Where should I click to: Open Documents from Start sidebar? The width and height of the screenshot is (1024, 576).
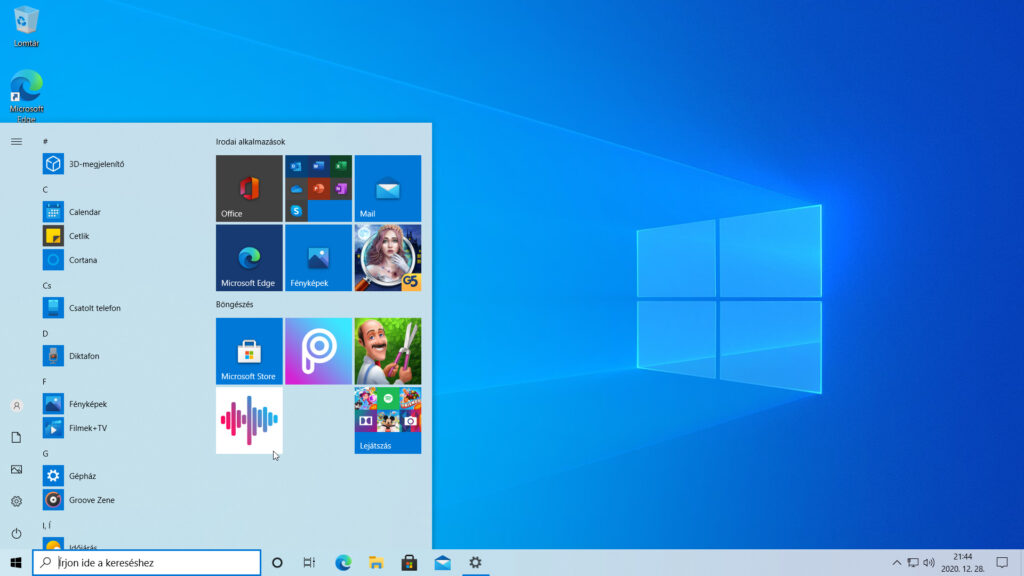(16, 438)
